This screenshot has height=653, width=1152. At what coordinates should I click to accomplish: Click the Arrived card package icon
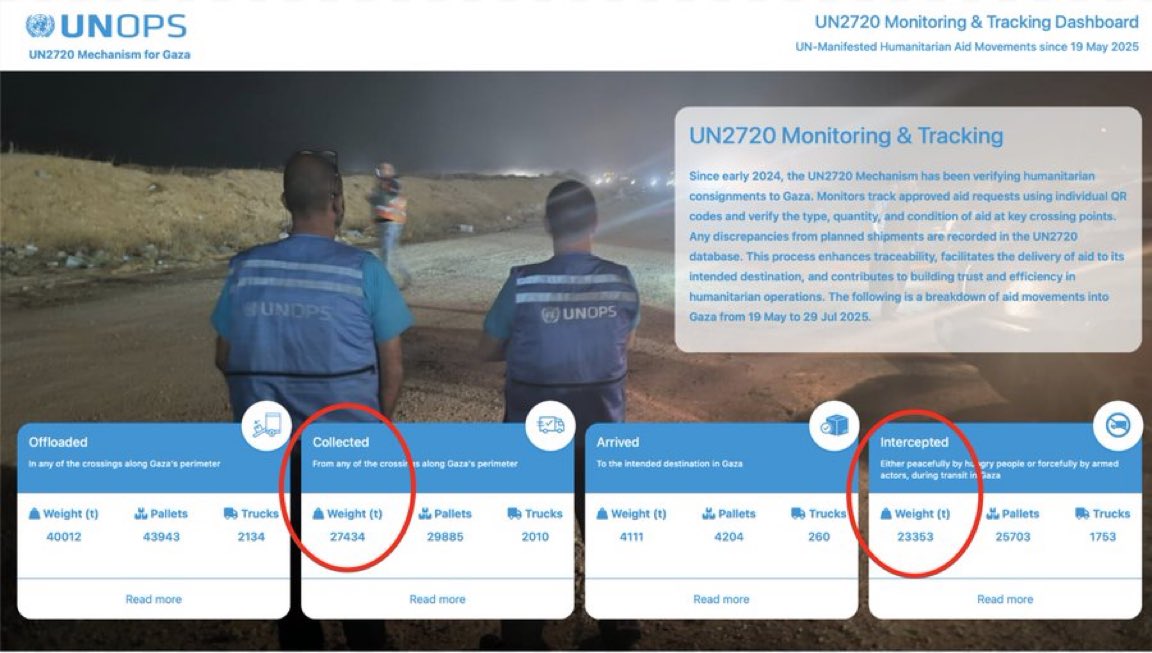pyautogui.click(x=835, y=425)
